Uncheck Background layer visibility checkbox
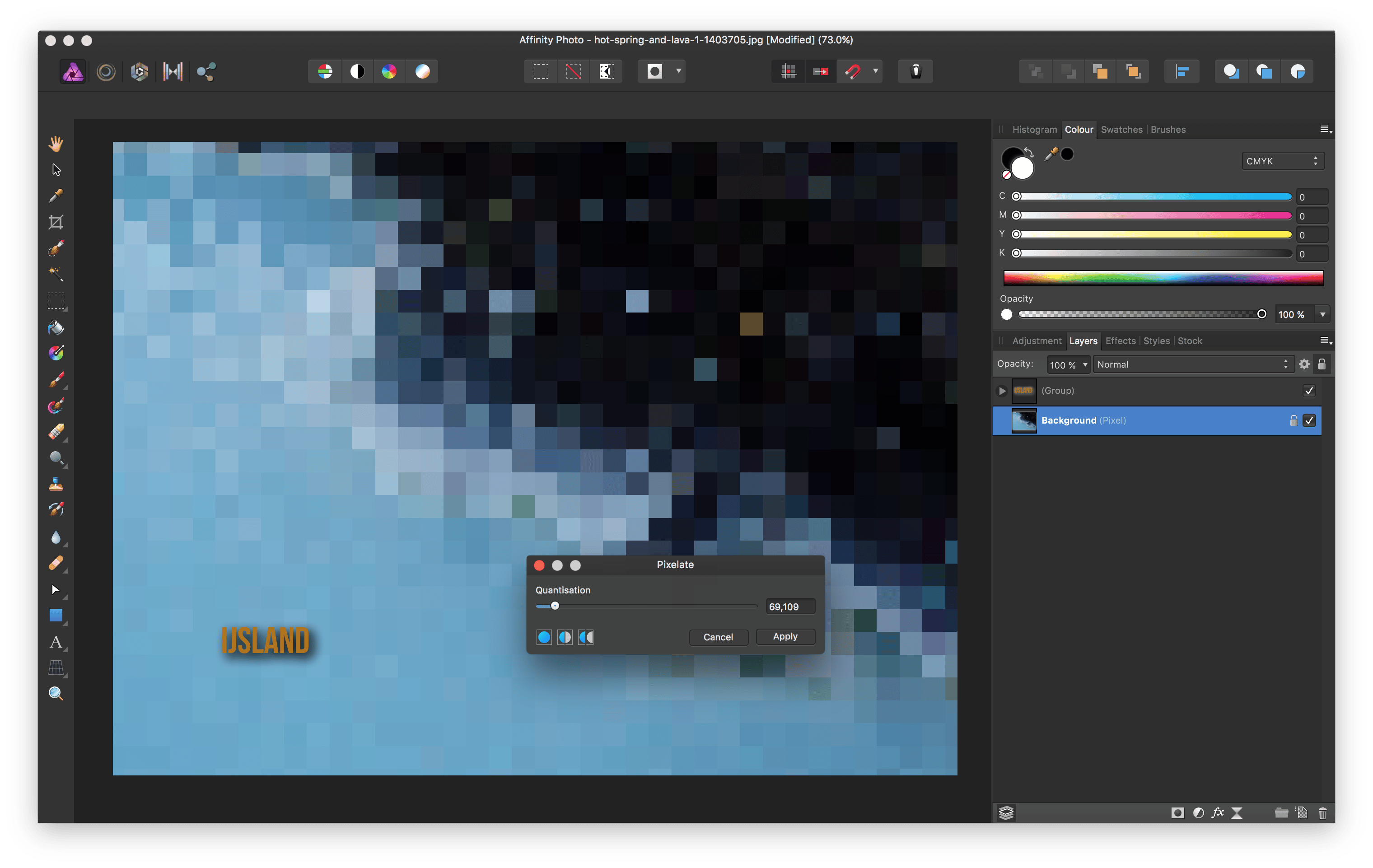This screenshot has width=1373, height=868. point(1309,421)
